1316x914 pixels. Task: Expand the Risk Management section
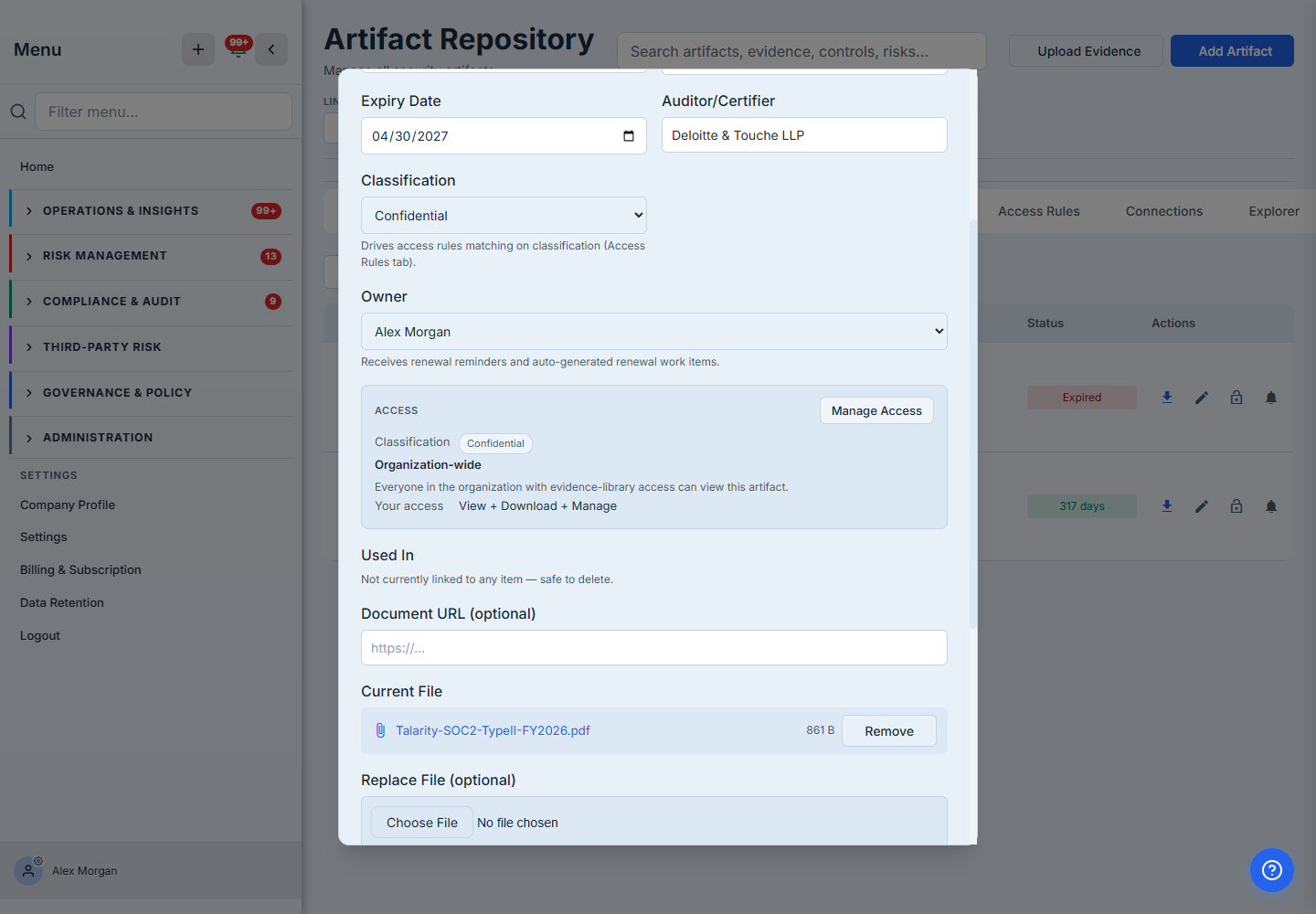[x=151, y=256]
